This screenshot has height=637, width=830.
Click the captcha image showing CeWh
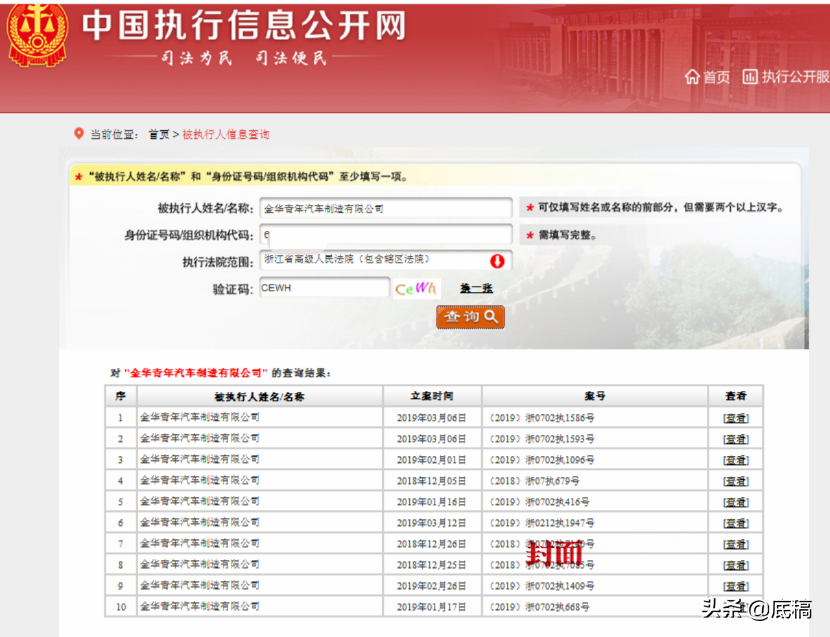416,288
